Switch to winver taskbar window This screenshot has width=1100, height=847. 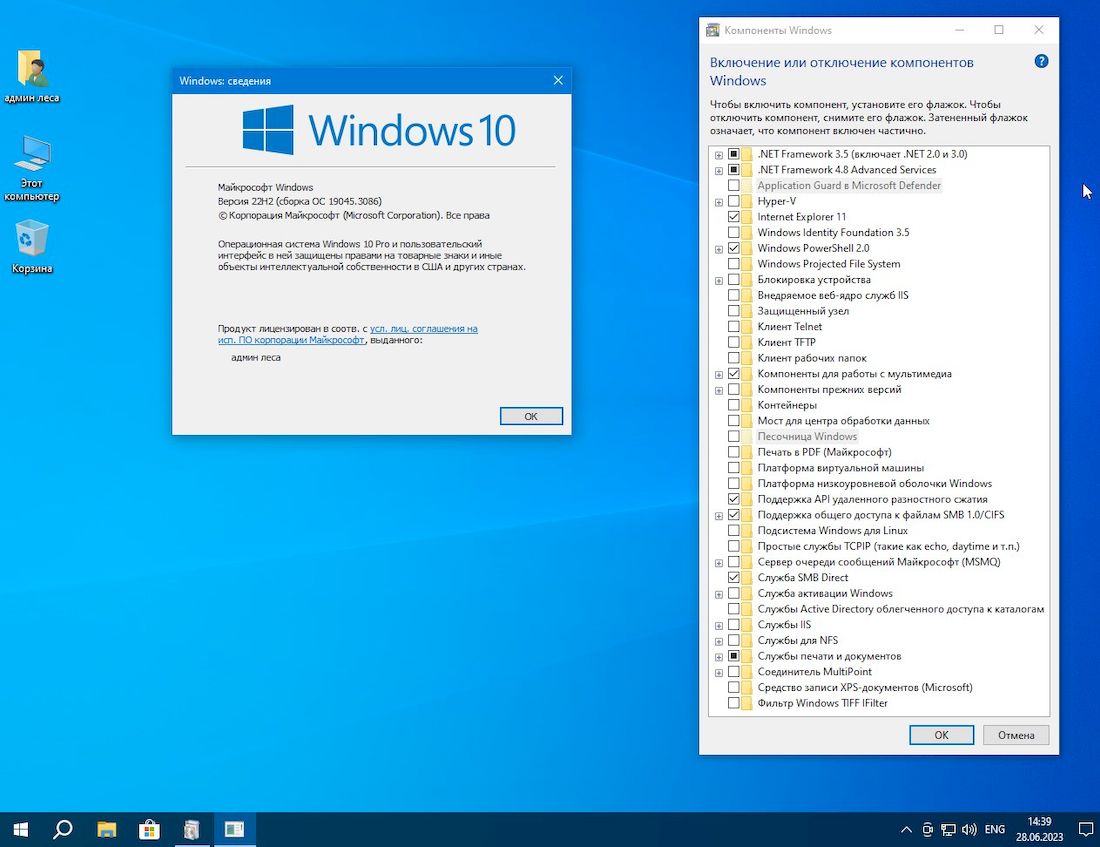[234, 829]
